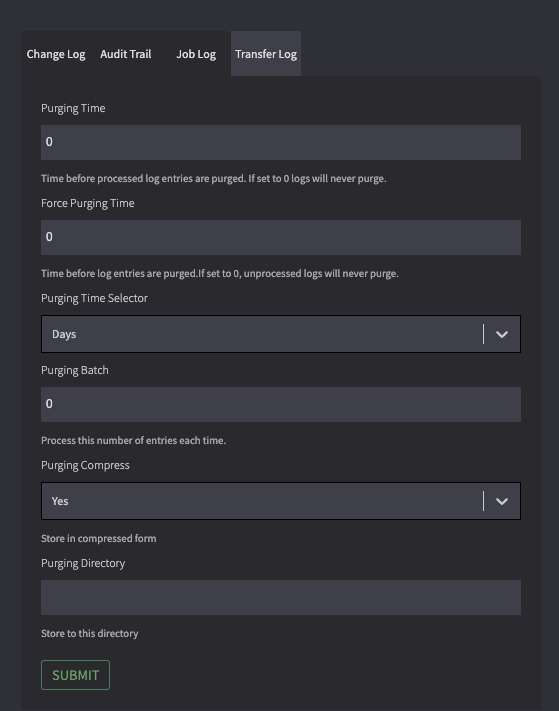Click the Yes value in Purging Compress
Viewport: 559px width, 711px height.
(60, 501)
